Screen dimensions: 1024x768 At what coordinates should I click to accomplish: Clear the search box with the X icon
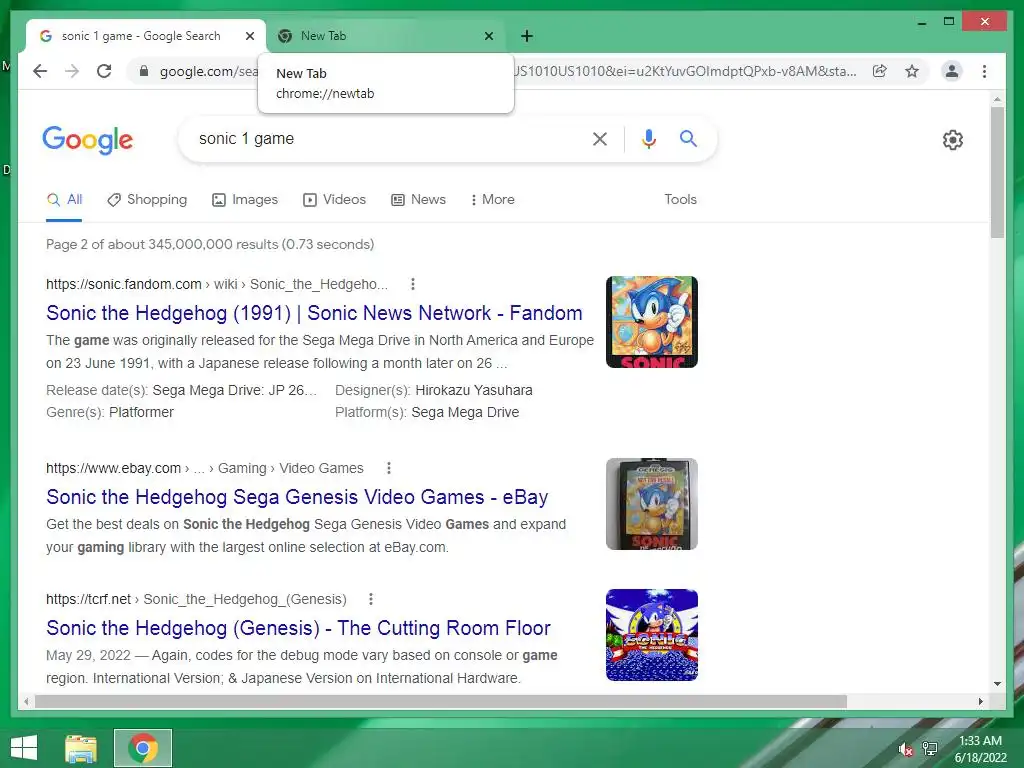[x=600, y=138]
